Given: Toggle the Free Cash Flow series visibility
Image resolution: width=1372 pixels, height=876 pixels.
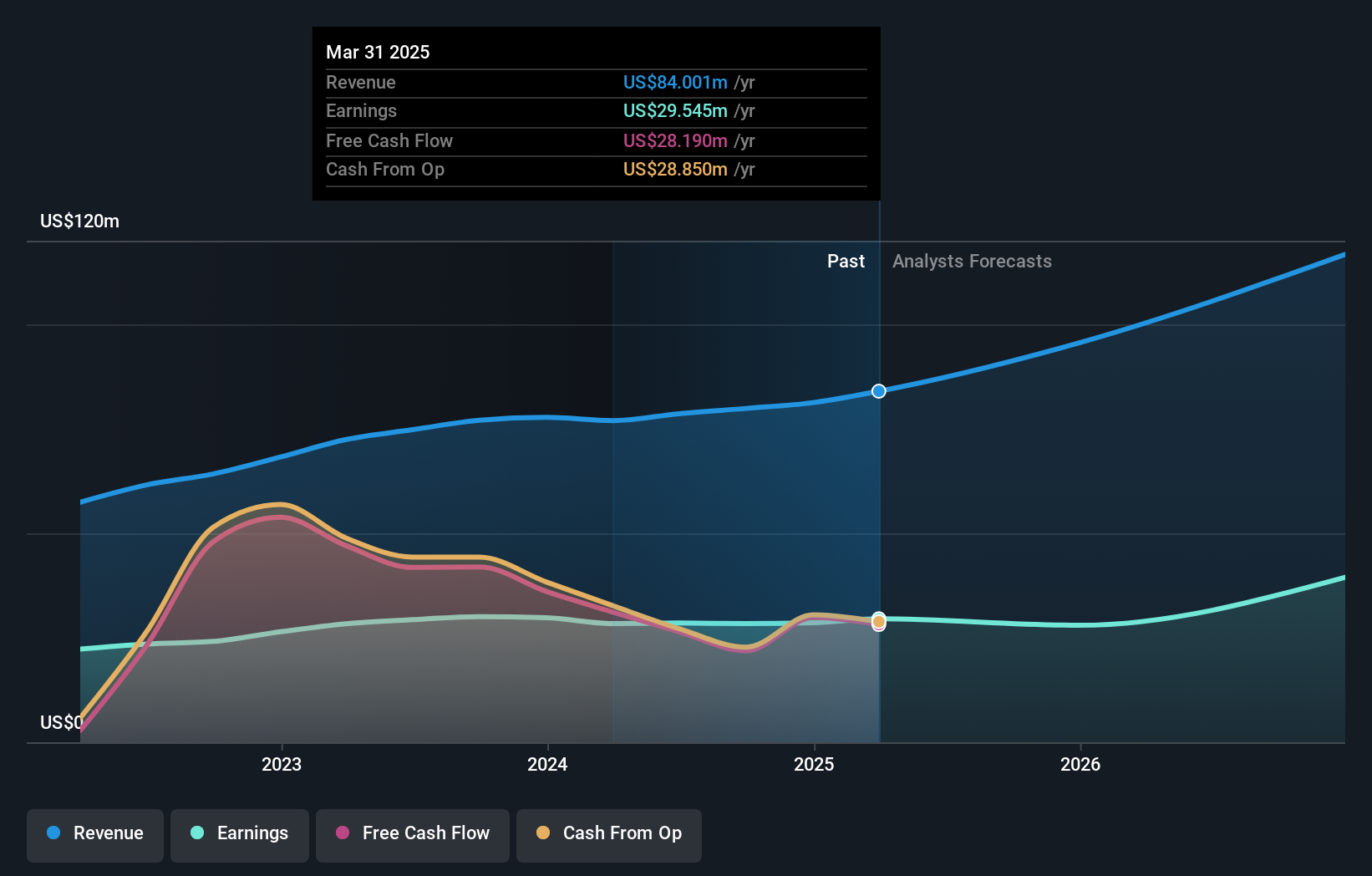Looking at the screenshot, I should pos(413,833).
